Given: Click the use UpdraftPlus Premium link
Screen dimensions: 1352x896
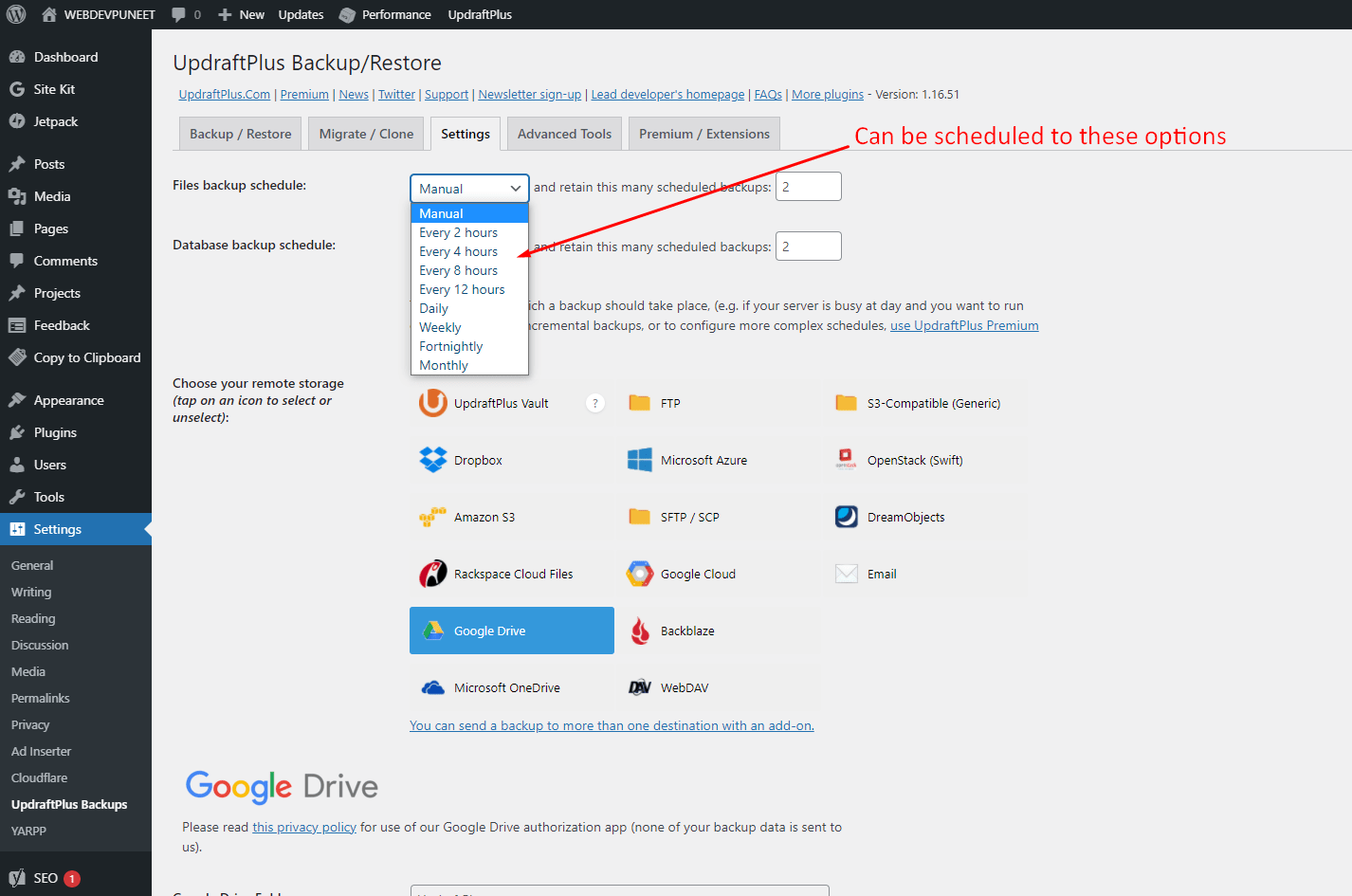Looking at the screenshot, I should tap(964, 325).
